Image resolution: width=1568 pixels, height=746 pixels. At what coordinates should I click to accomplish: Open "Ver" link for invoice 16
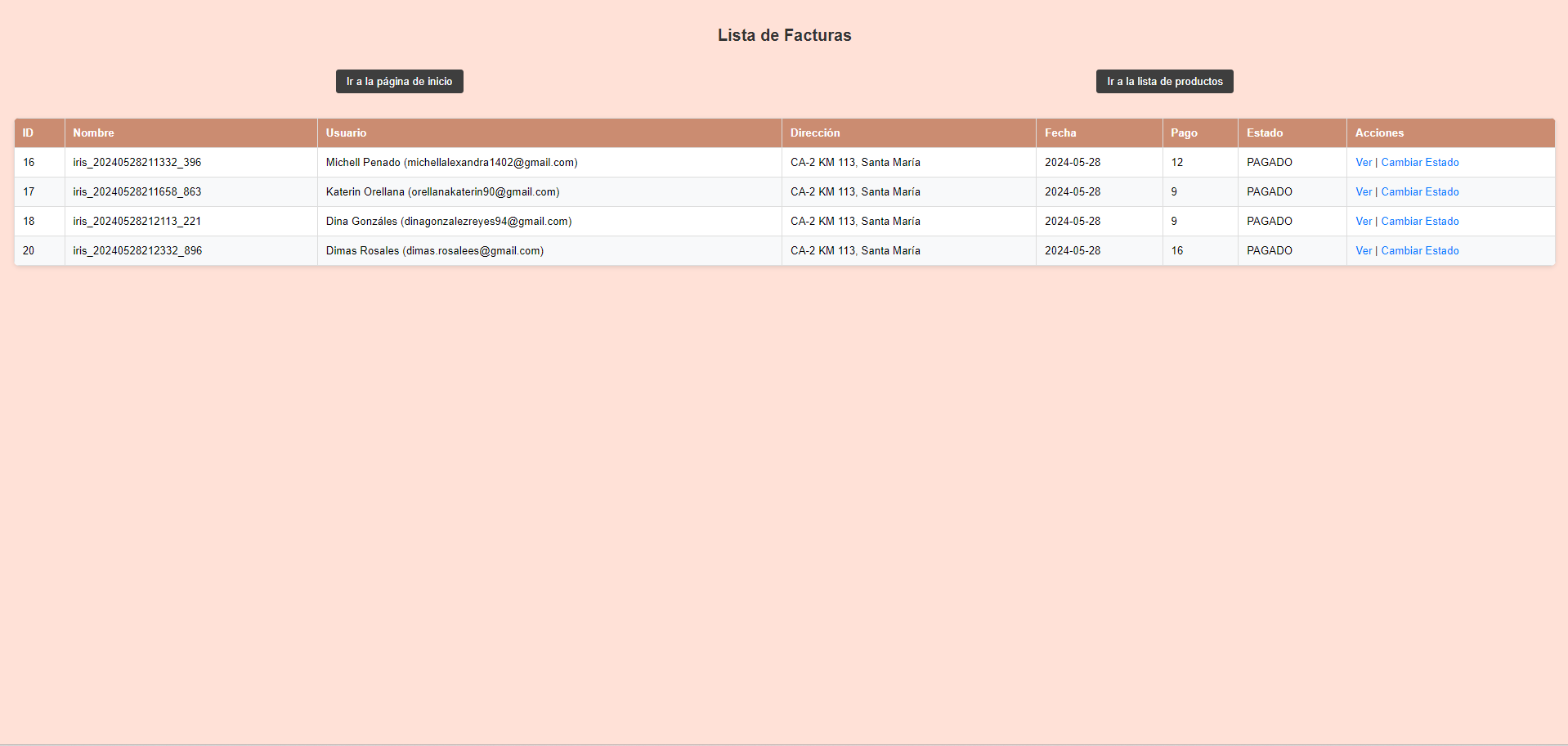pyautogui.click(x=1363, y=162)
